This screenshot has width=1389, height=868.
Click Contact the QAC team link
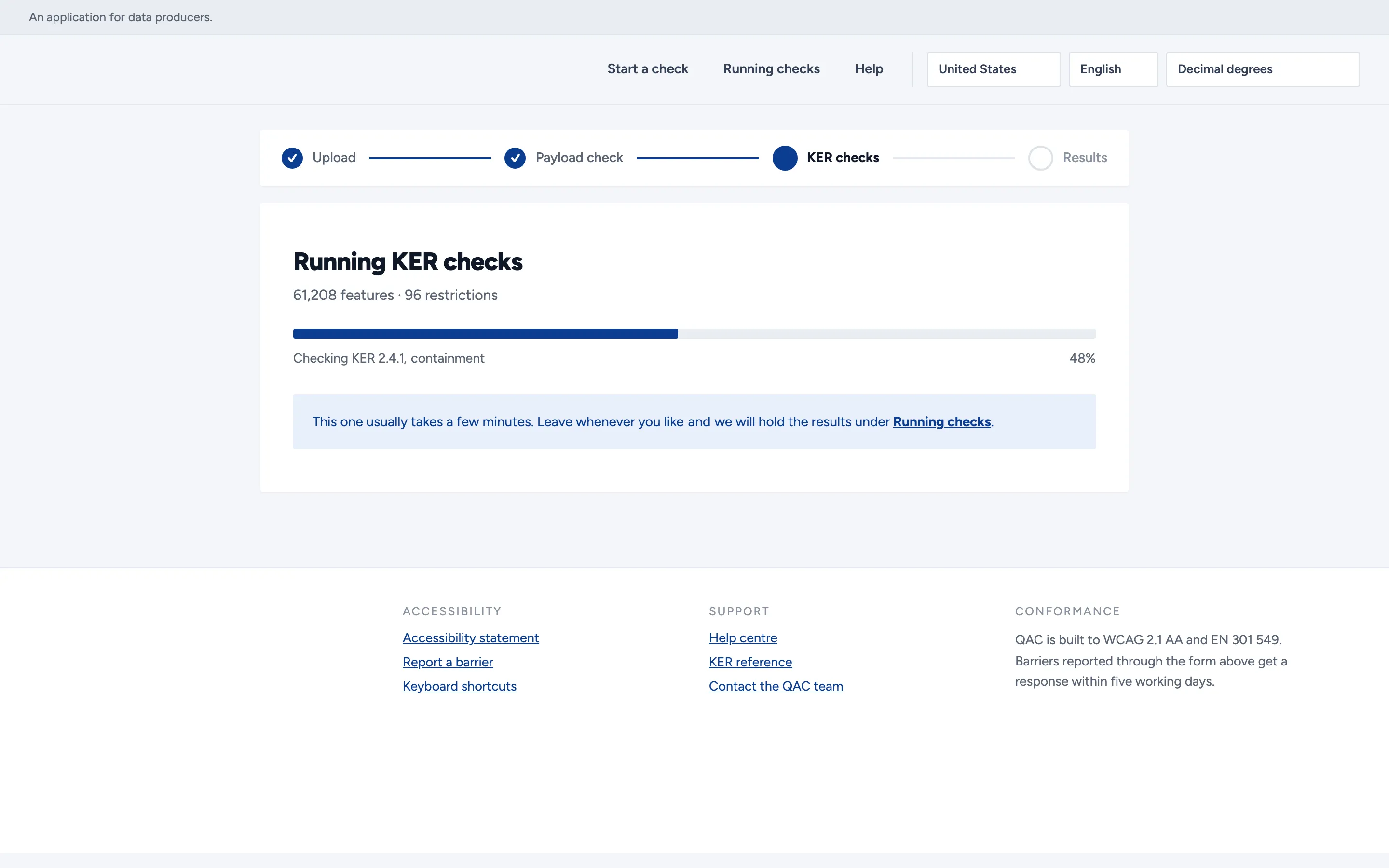pyautogui.click(x=776, y=686)
